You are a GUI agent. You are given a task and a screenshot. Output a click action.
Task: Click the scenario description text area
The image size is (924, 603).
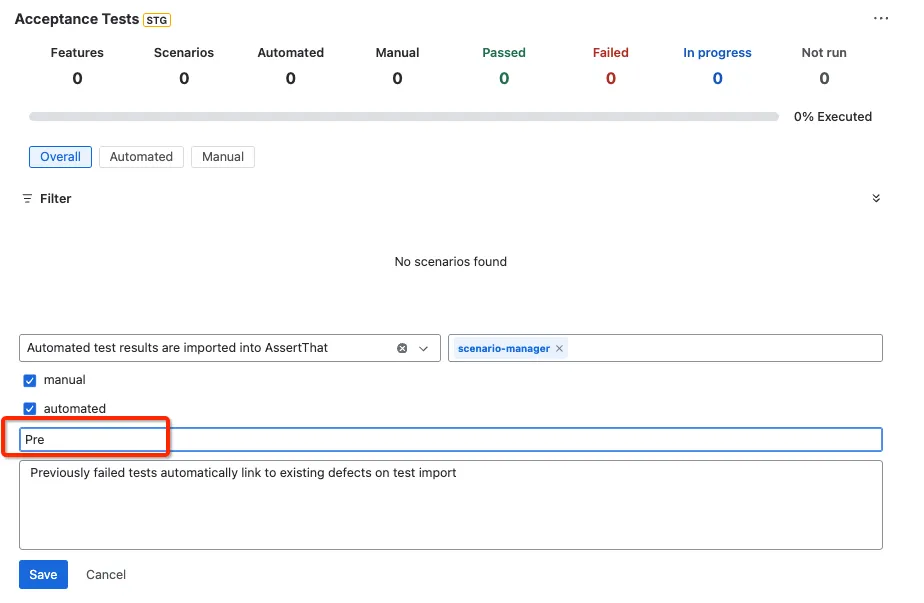click(451, 505)
